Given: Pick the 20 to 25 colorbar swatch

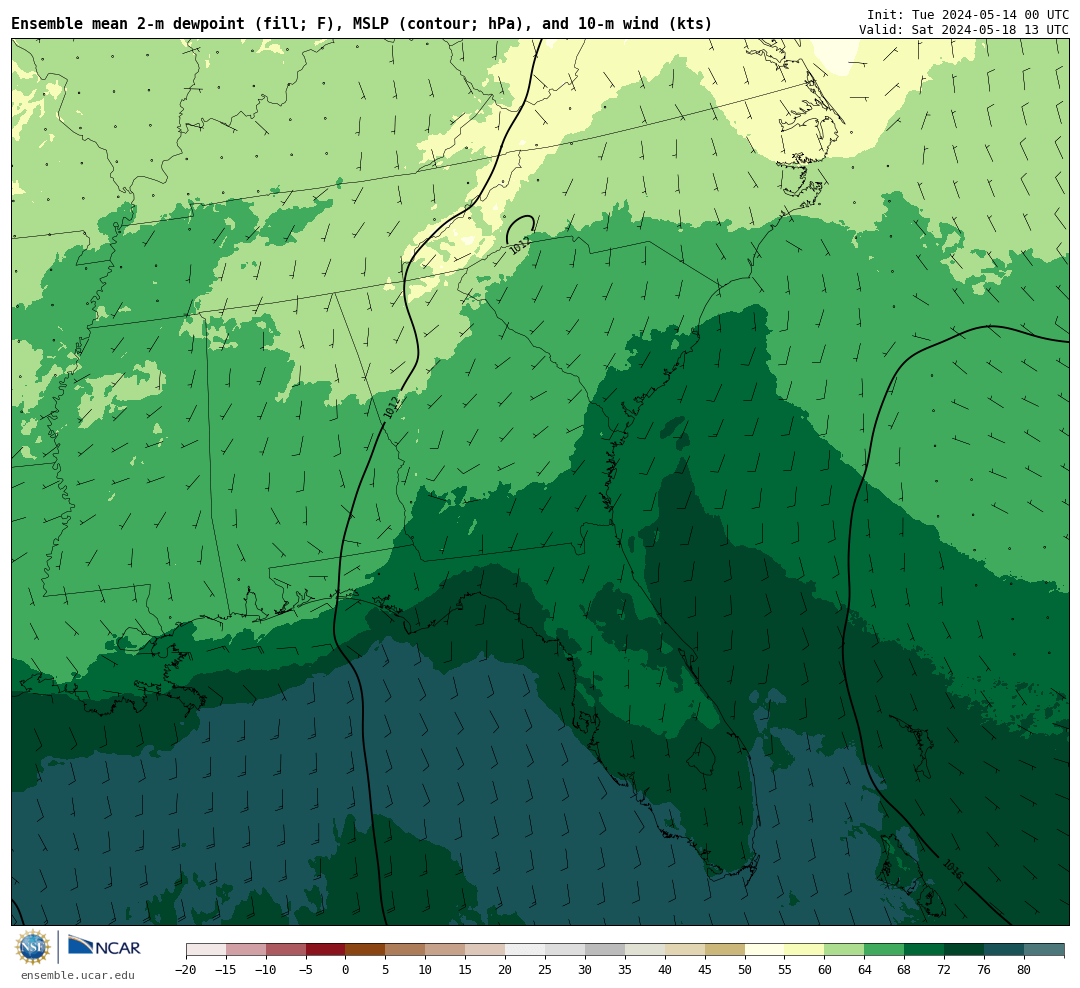Looking at the screenshot, I should pos(526,949).
